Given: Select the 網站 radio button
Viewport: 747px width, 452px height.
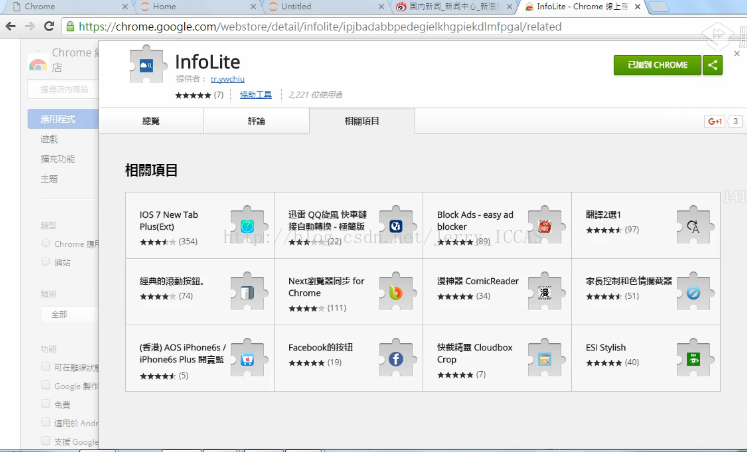Looking at the screenshot, I should click(x=46, y=261).
